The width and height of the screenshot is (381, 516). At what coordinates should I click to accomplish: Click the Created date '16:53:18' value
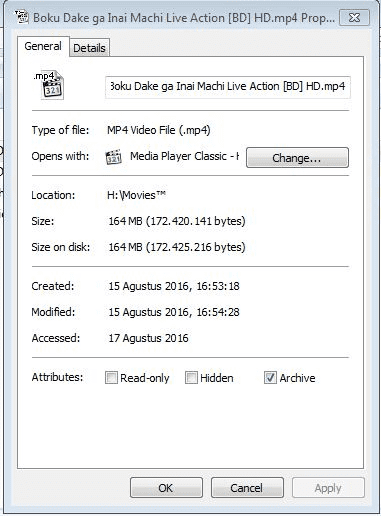point(218,286)
